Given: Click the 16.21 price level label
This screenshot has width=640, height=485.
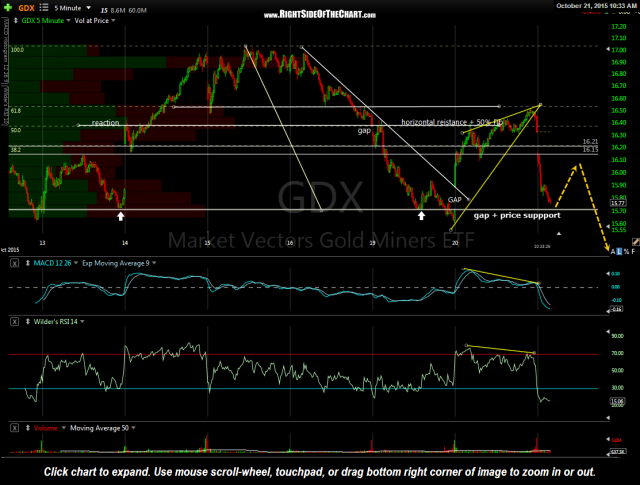Looking at the screenshot, I should coord(590,142).
